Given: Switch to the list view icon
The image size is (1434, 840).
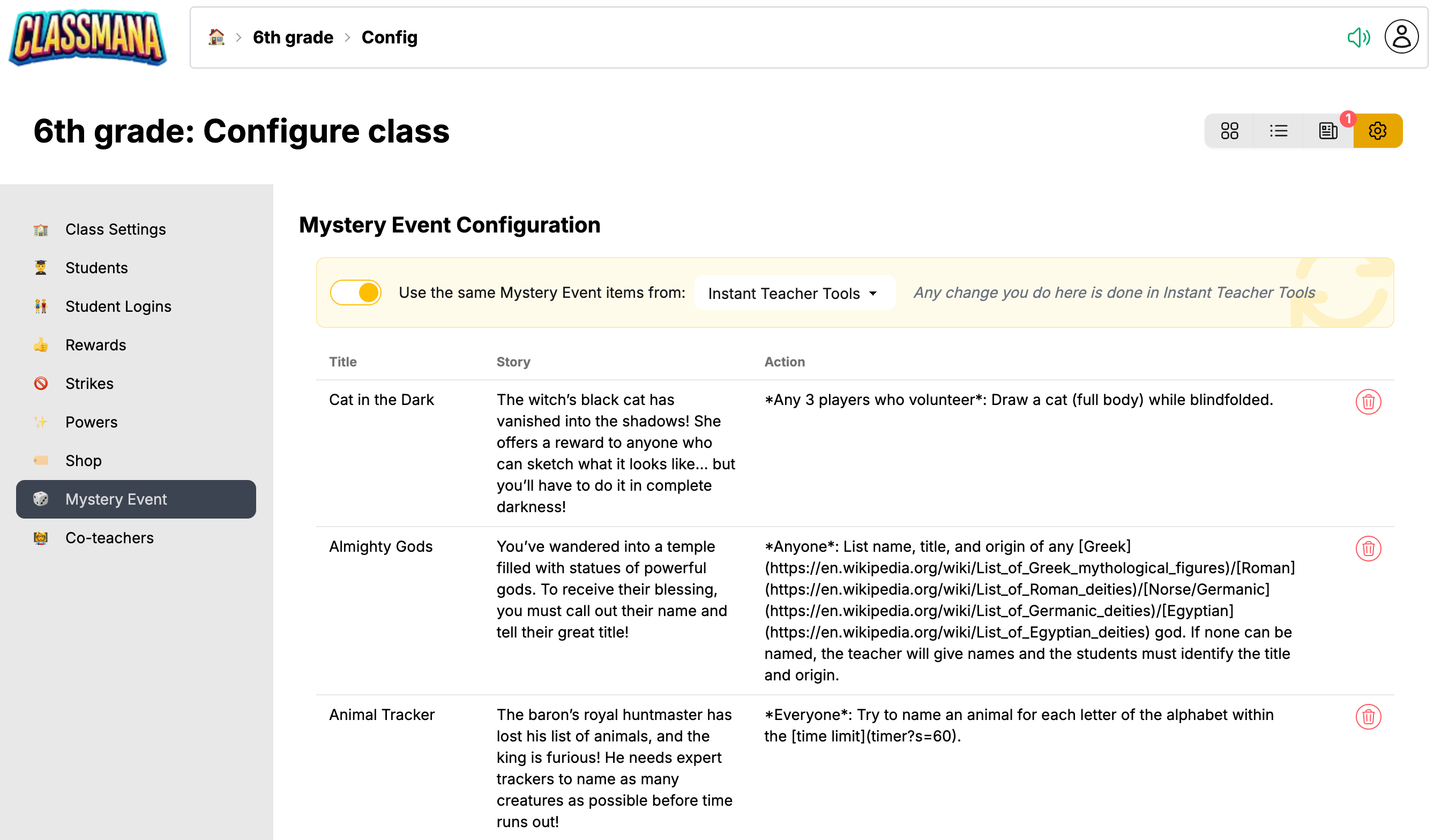Looking at the screenshot, I should pos(1279,131).
